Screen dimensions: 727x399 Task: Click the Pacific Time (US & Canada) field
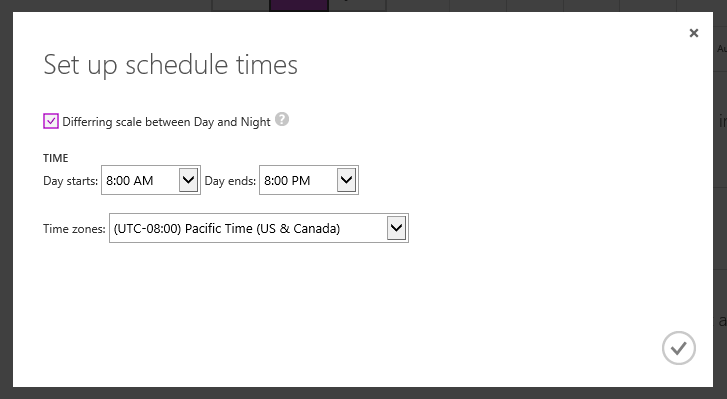pos(259,228)
